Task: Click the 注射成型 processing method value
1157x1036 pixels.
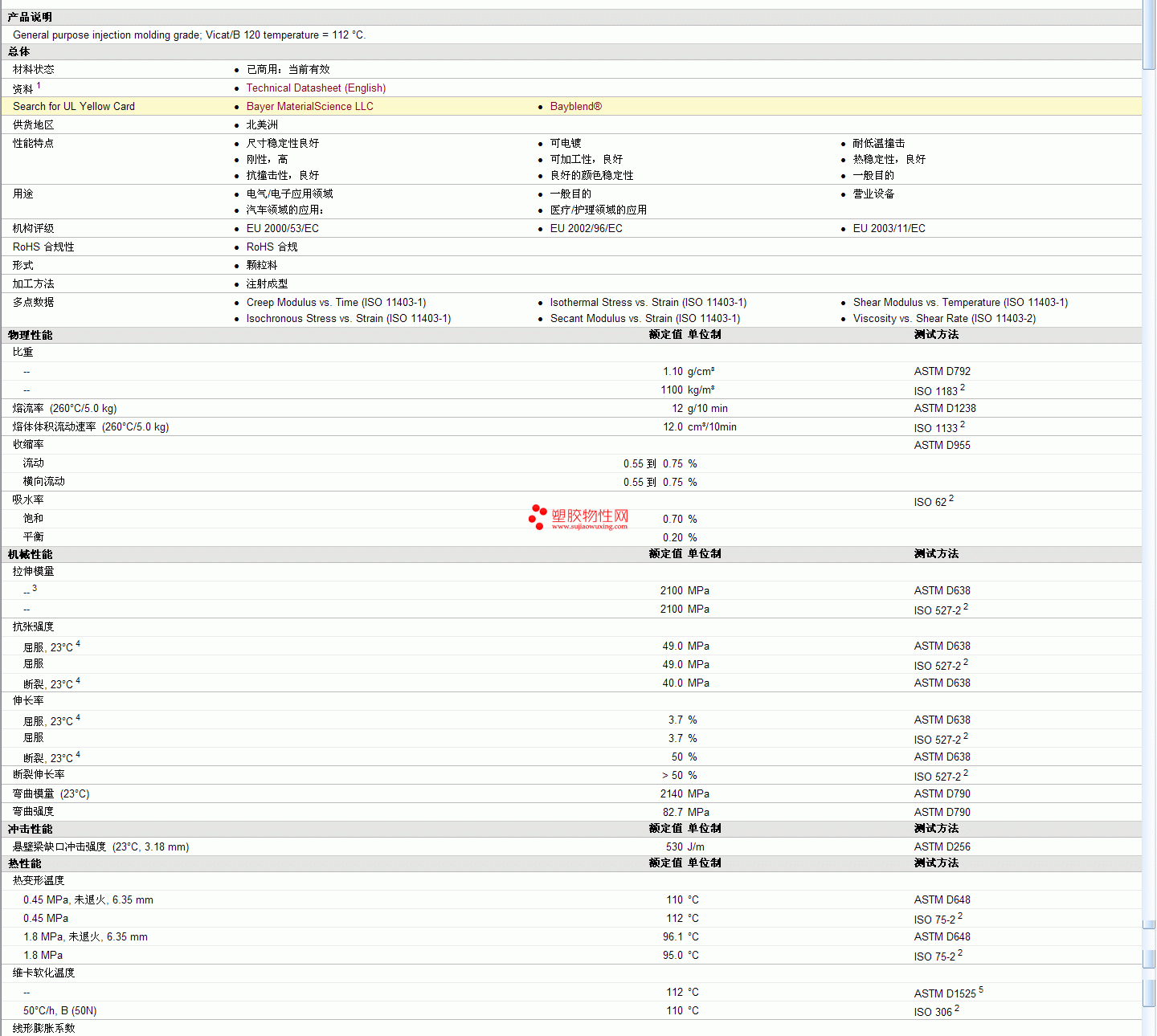Action: (268, 284)
